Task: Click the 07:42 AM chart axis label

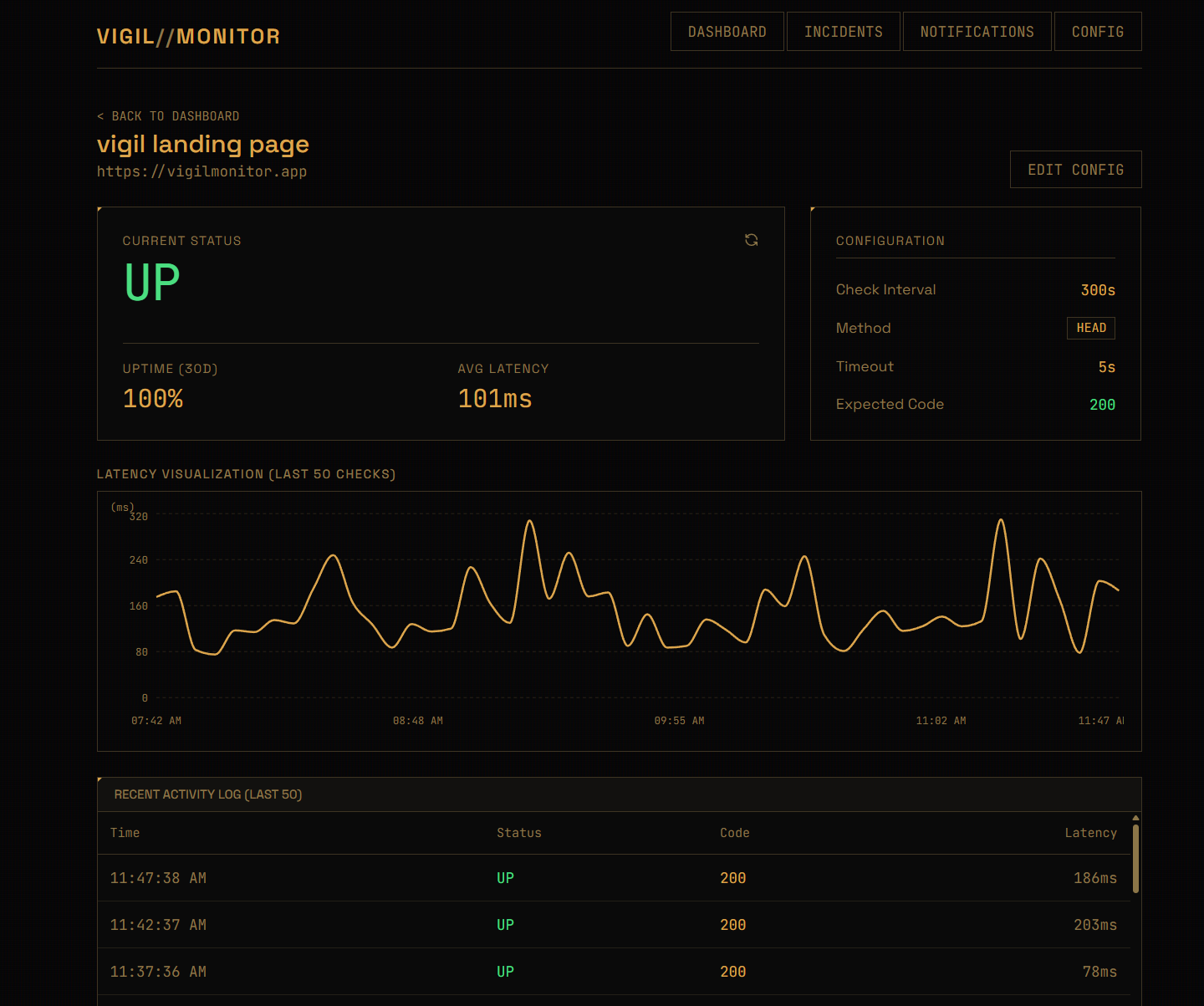Action: point(156,721)
